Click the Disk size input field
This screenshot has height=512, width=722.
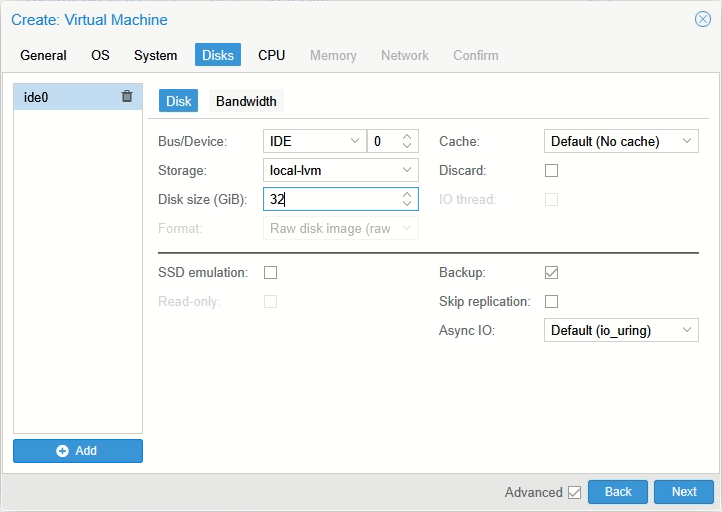(x=332, y=200)
